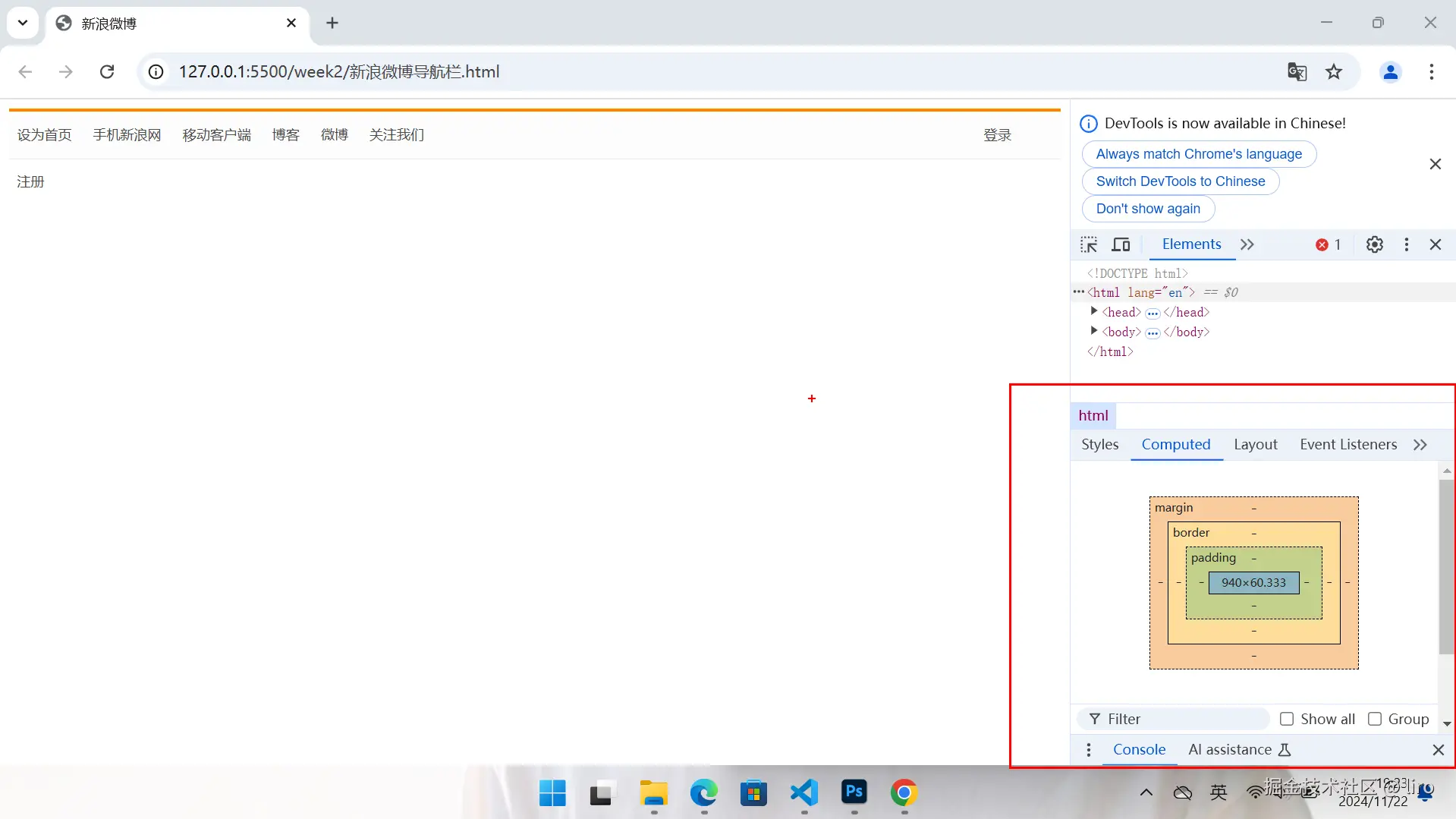The height and width of the screenshot is (819, 1456).
Task: Open html node actions ellipsis
Action: (x=1078, y=291)
